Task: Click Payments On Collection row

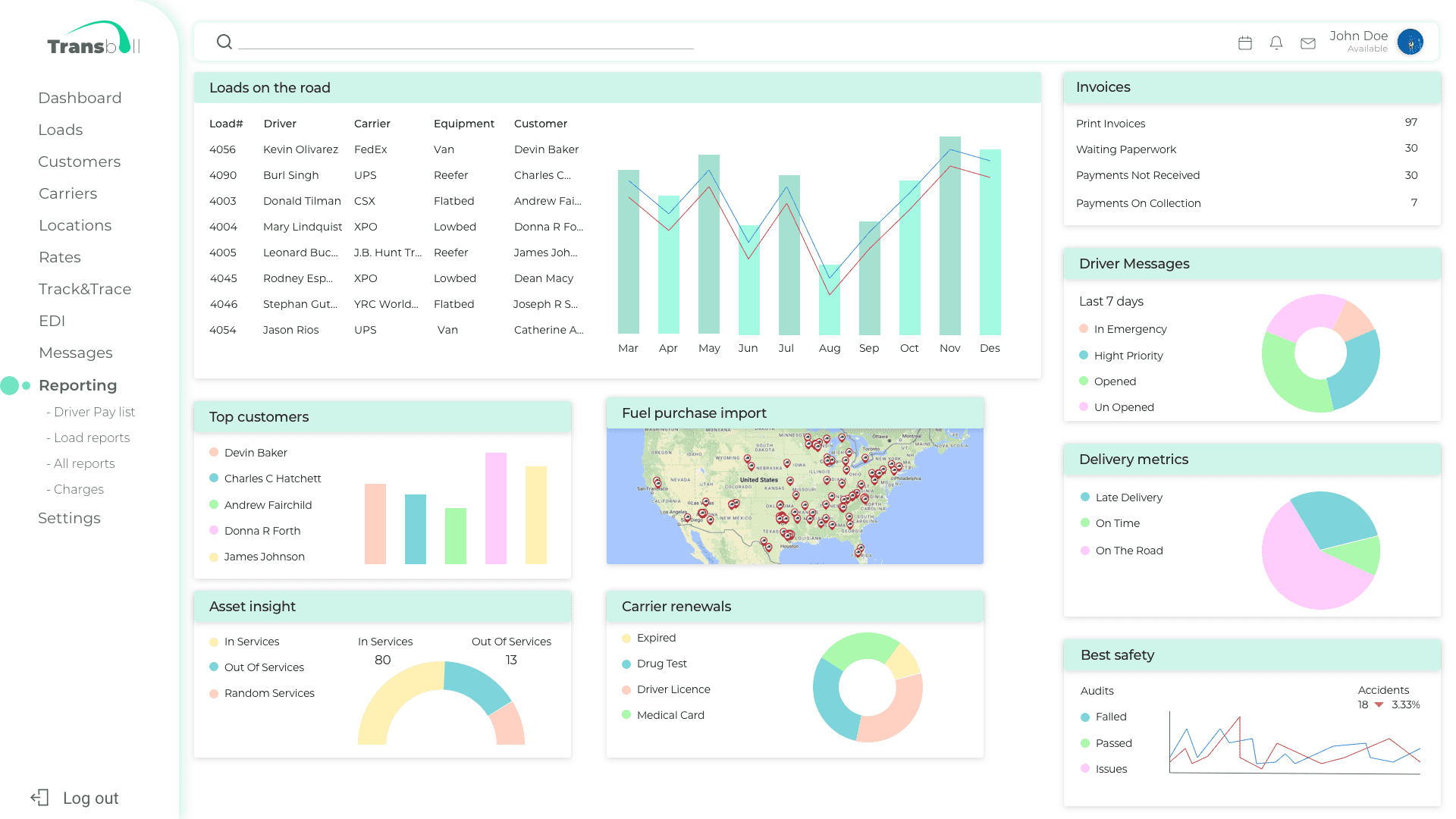Action: [1247, 202]
